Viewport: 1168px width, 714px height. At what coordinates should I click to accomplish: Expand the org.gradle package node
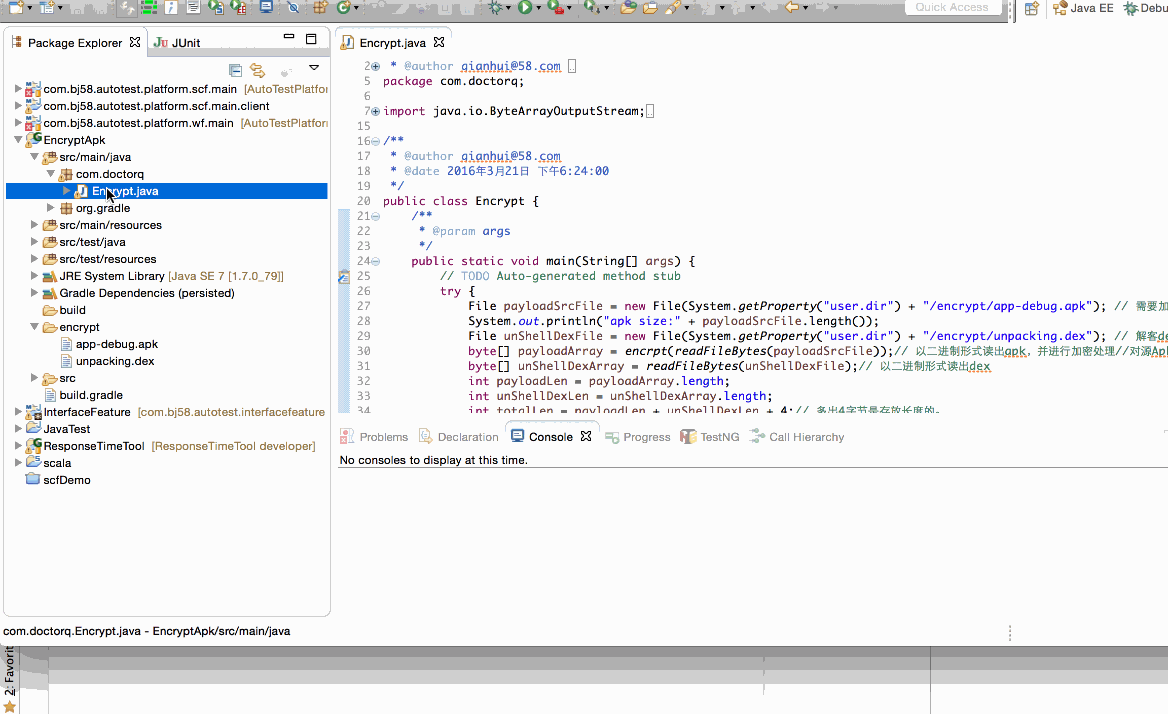click(51, 208)
